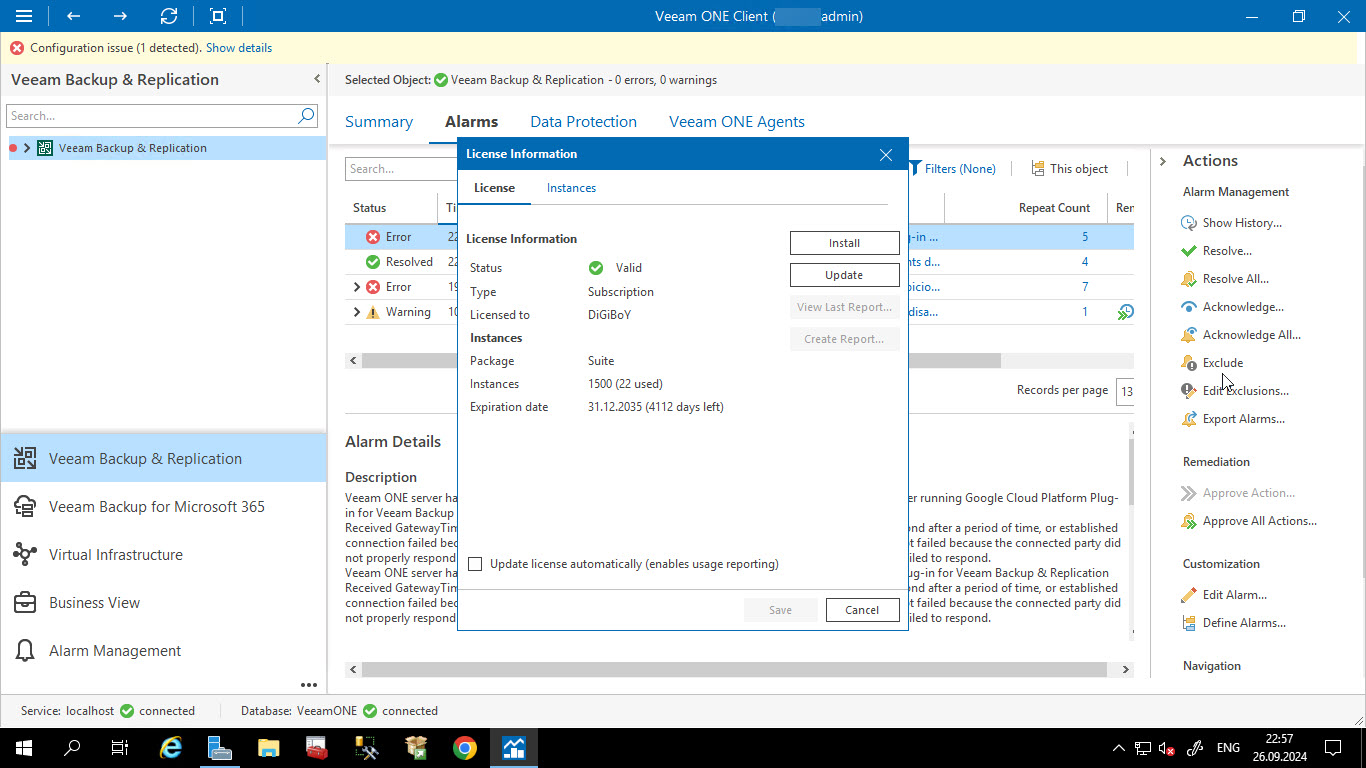
Task: Click the Status column header
Action: (369, 208)
